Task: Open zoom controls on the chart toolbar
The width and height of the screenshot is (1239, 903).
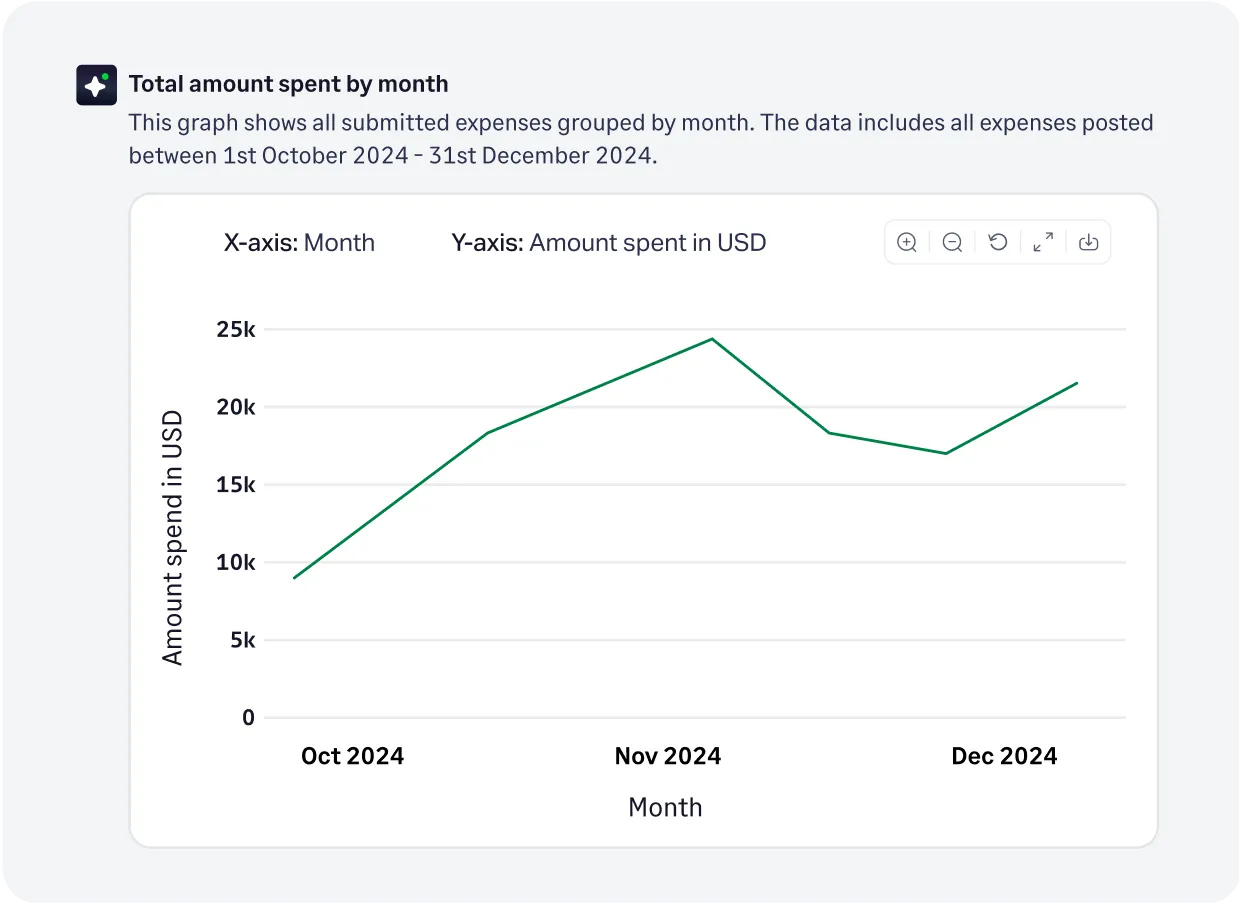Action: (x=907, y=242)
